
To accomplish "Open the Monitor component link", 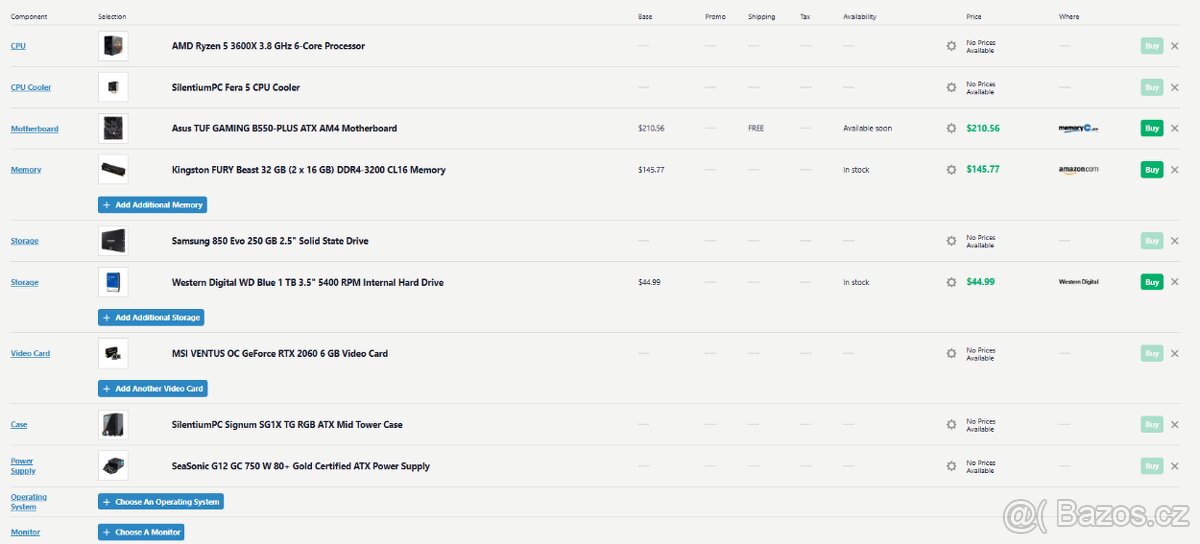I will [x=25, y=532].
